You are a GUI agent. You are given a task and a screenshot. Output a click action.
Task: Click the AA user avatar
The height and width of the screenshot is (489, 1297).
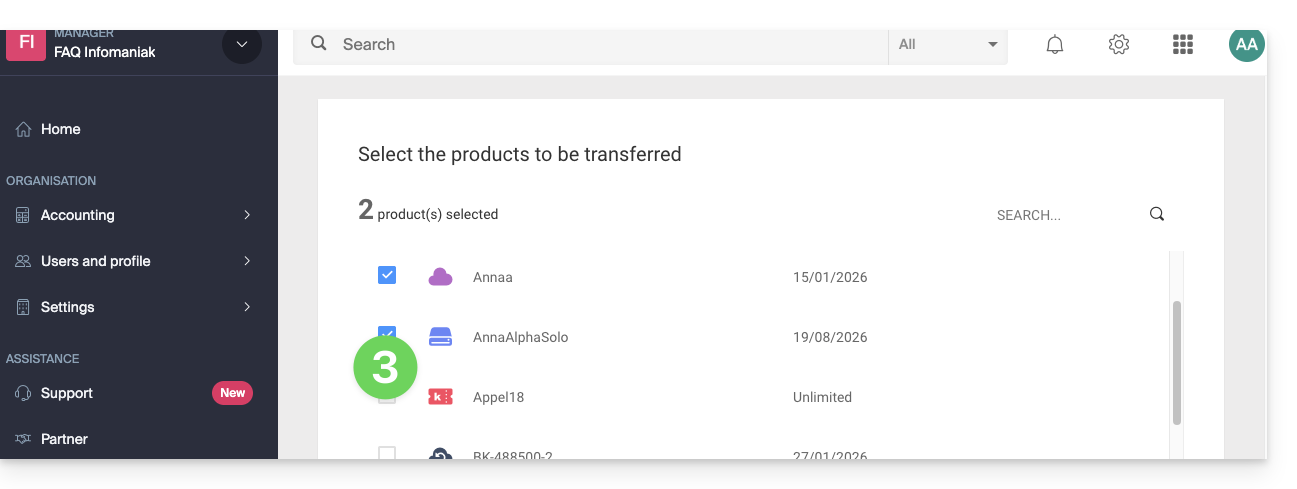1246,45
